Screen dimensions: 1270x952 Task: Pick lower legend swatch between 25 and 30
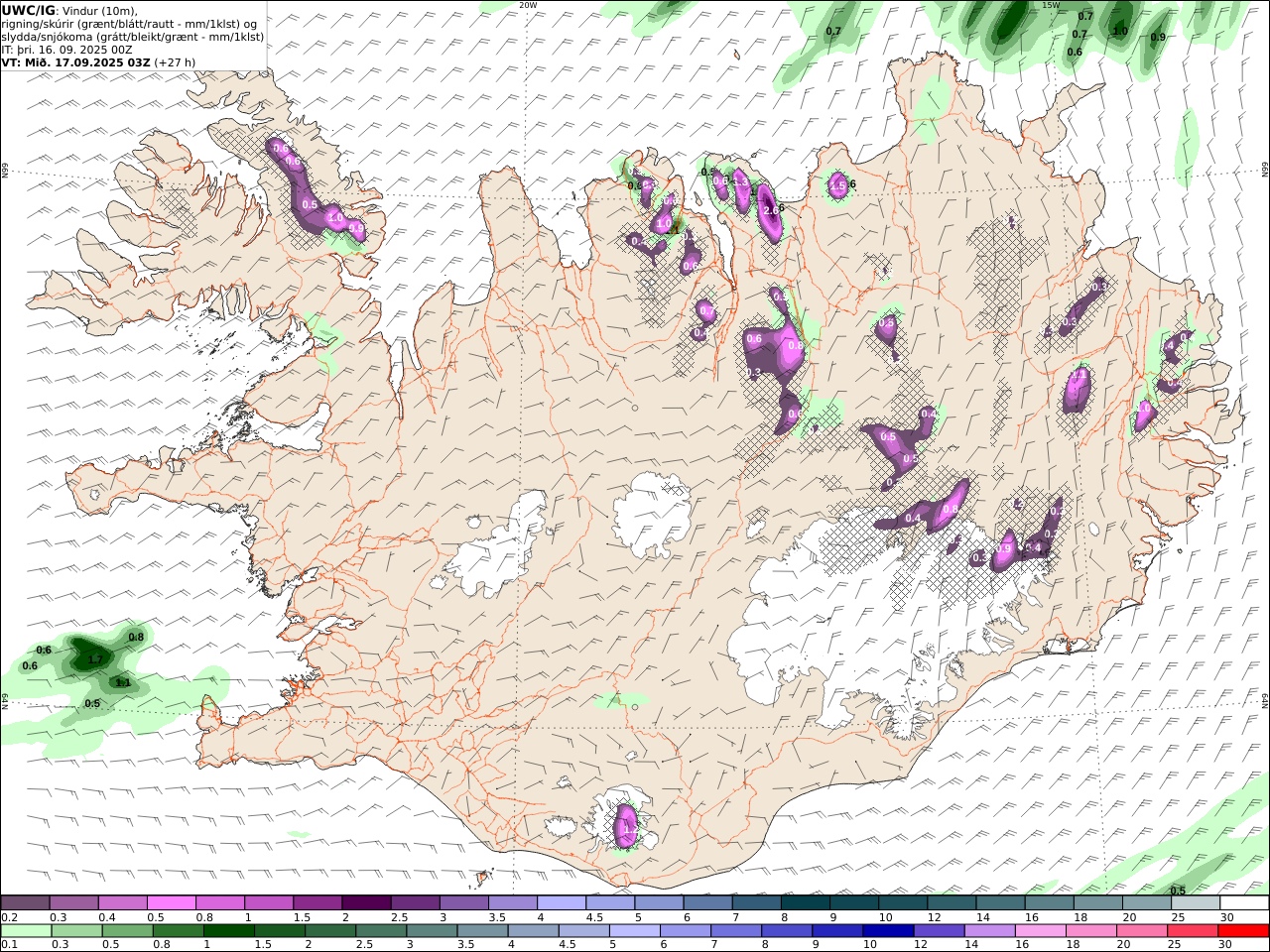pyautogui.click(x=1194, y=931)
